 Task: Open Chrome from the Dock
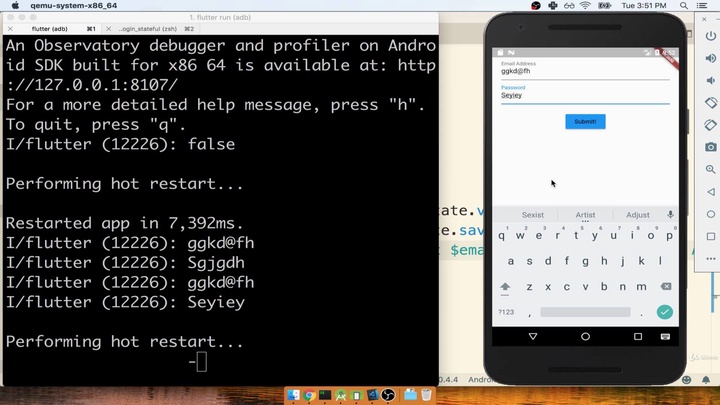310,395
